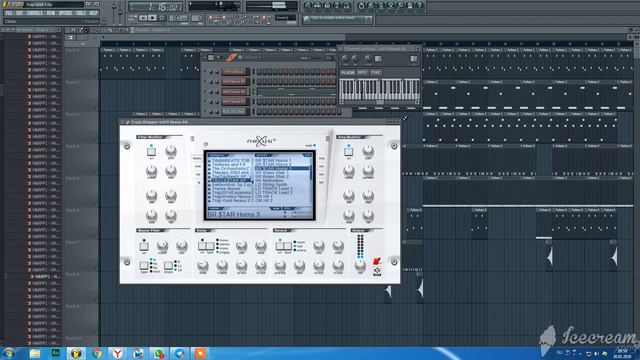
Task: Click Master Filter type button in Nexus
Action: (x=144, y=266)
